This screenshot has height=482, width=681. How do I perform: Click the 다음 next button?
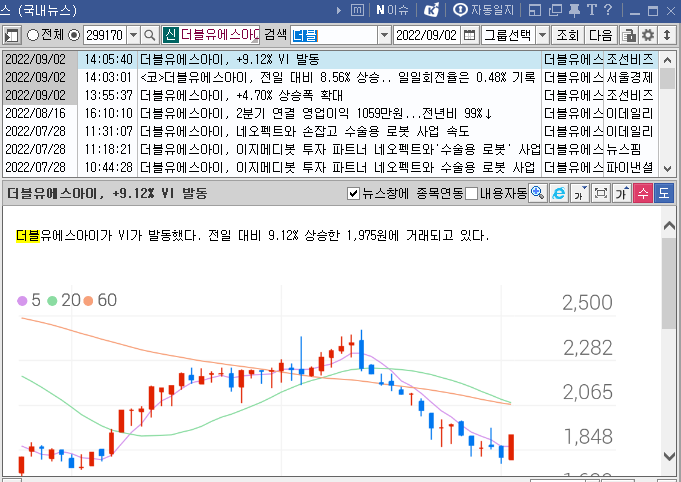tap(601, 35)
